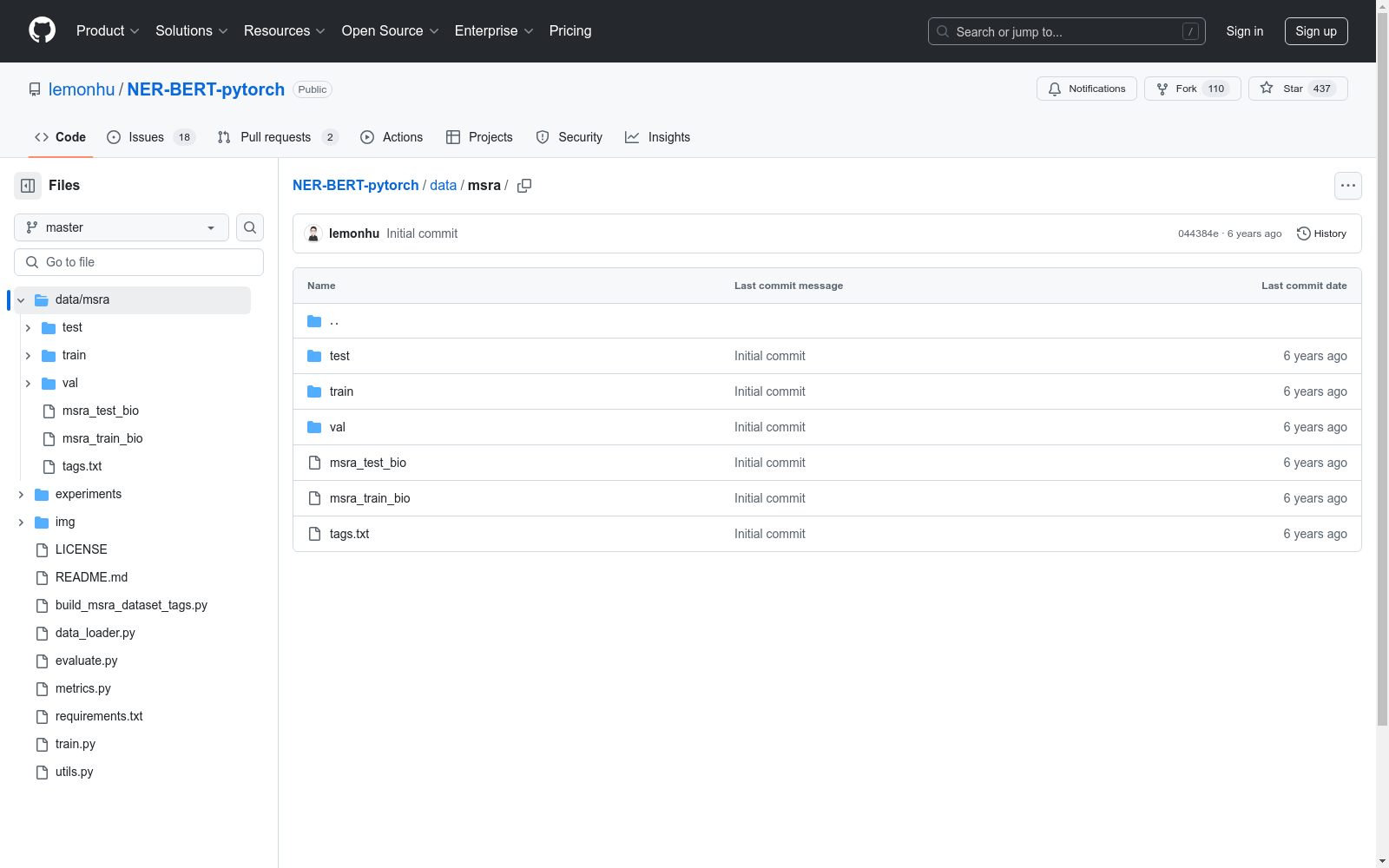Expand the val folder in sidebar tree
Image resolution: width=1389 pixels, height=868 pixels.
coord(28,383)
